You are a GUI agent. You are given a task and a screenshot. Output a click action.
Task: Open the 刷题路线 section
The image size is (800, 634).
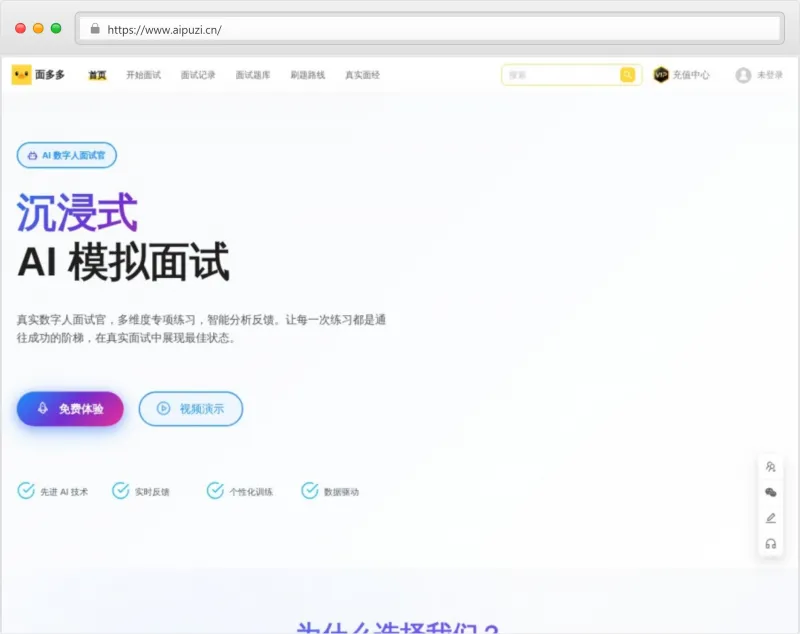308,74
